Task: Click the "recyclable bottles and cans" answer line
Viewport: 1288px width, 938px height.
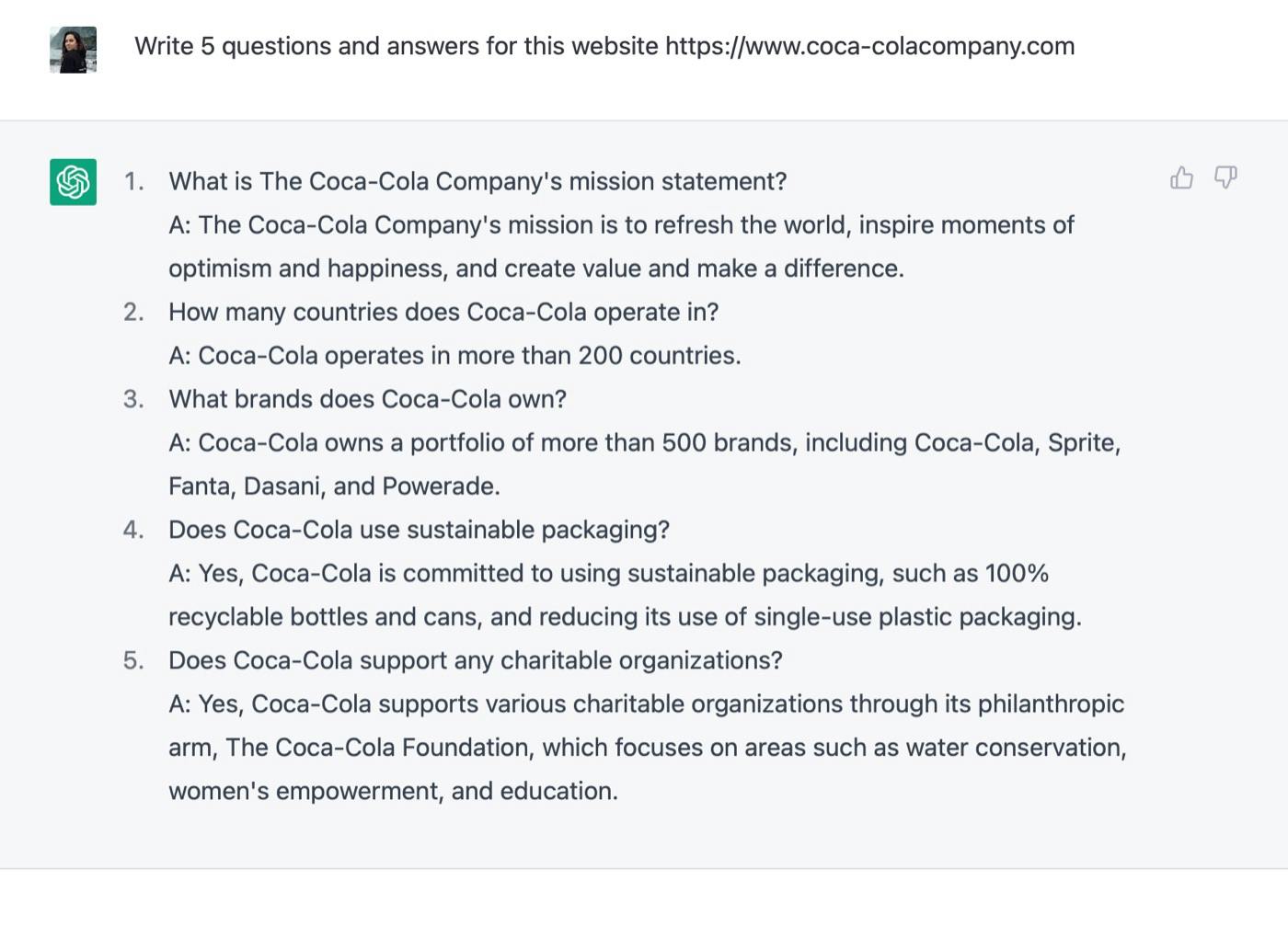Action: click(625, 617)
